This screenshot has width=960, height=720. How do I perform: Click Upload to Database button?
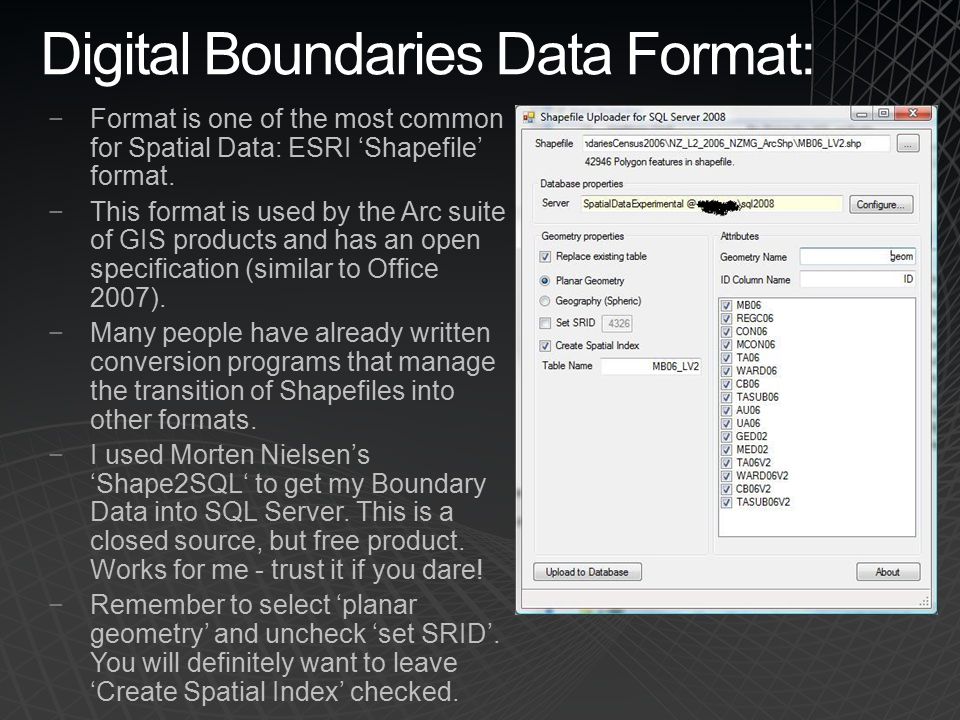[x=587, y=572]
